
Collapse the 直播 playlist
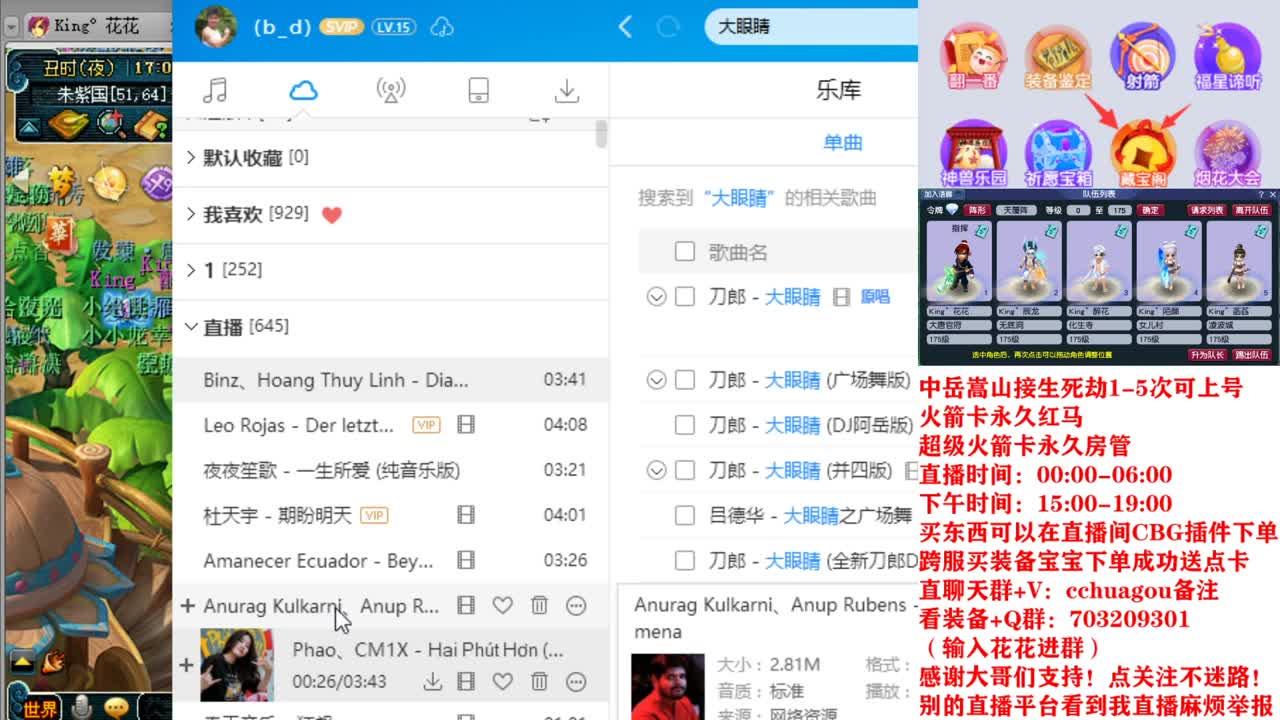coord(190,326)
